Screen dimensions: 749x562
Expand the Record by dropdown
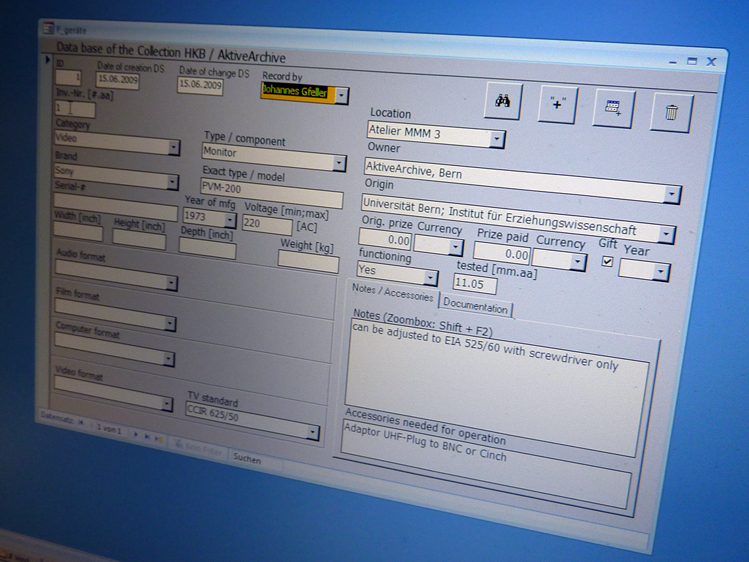click(342, 96)
